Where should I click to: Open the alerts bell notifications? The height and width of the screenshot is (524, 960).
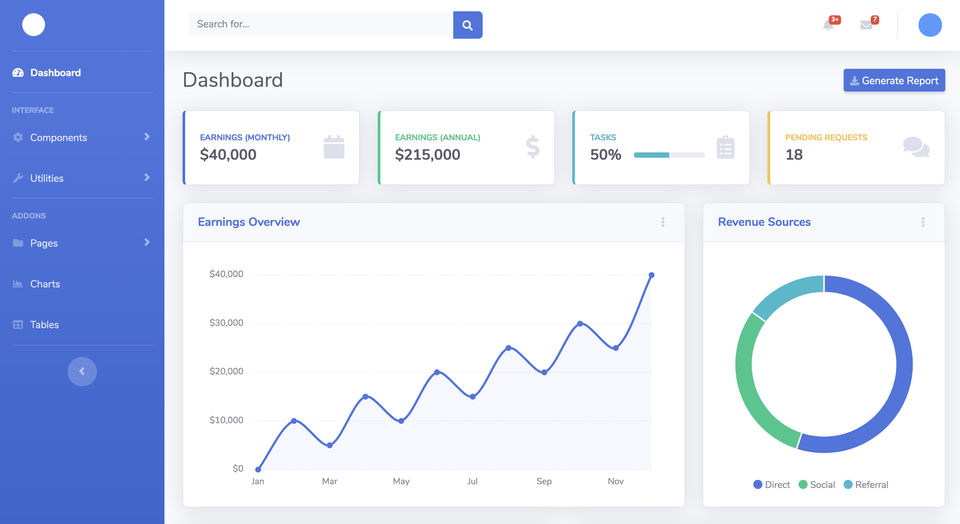click(x=829, y=25)
